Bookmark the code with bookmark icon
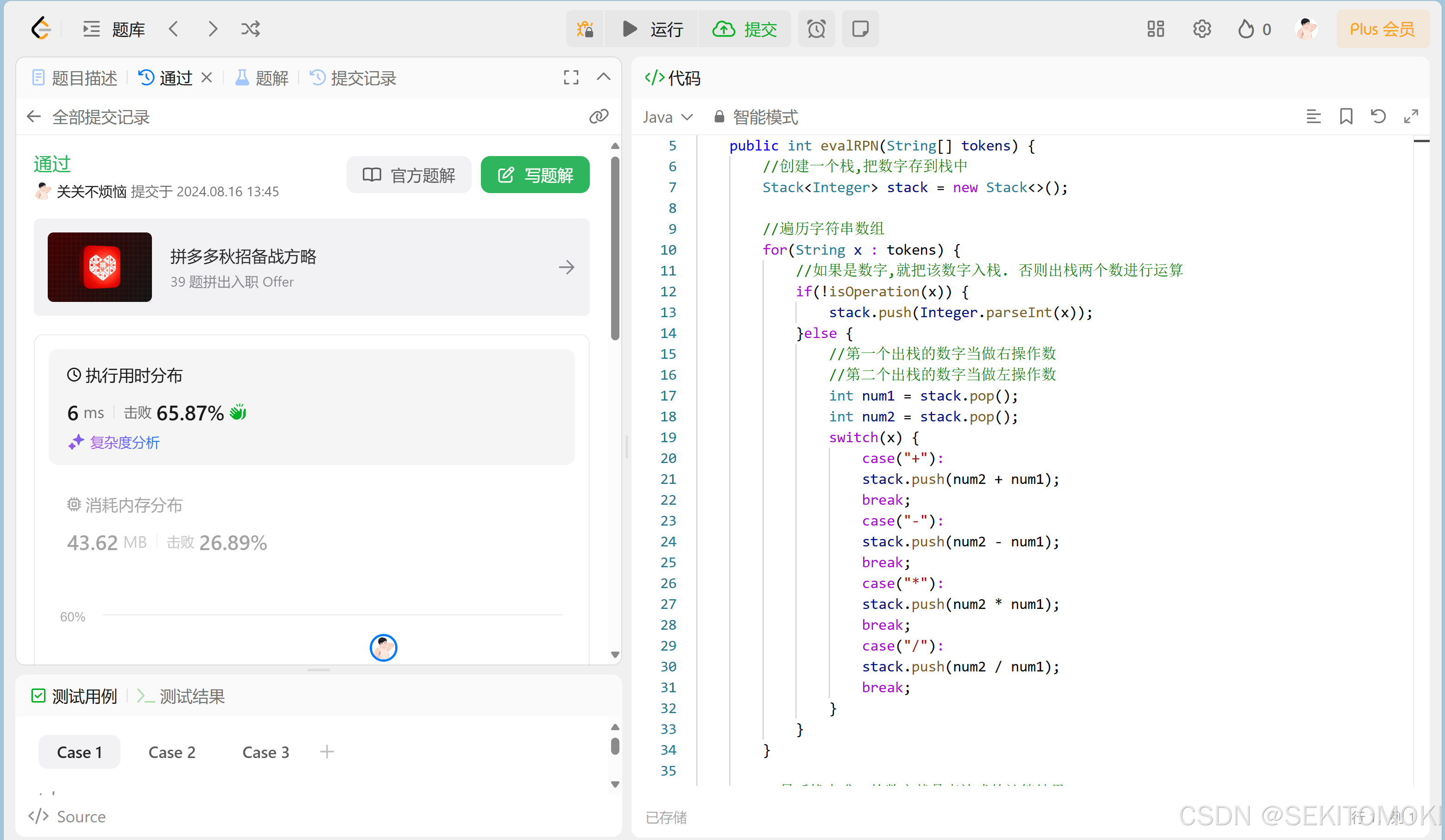The height and width of the screenshot is (840, 1445). pyautogui.click(x=1345, y=117)
